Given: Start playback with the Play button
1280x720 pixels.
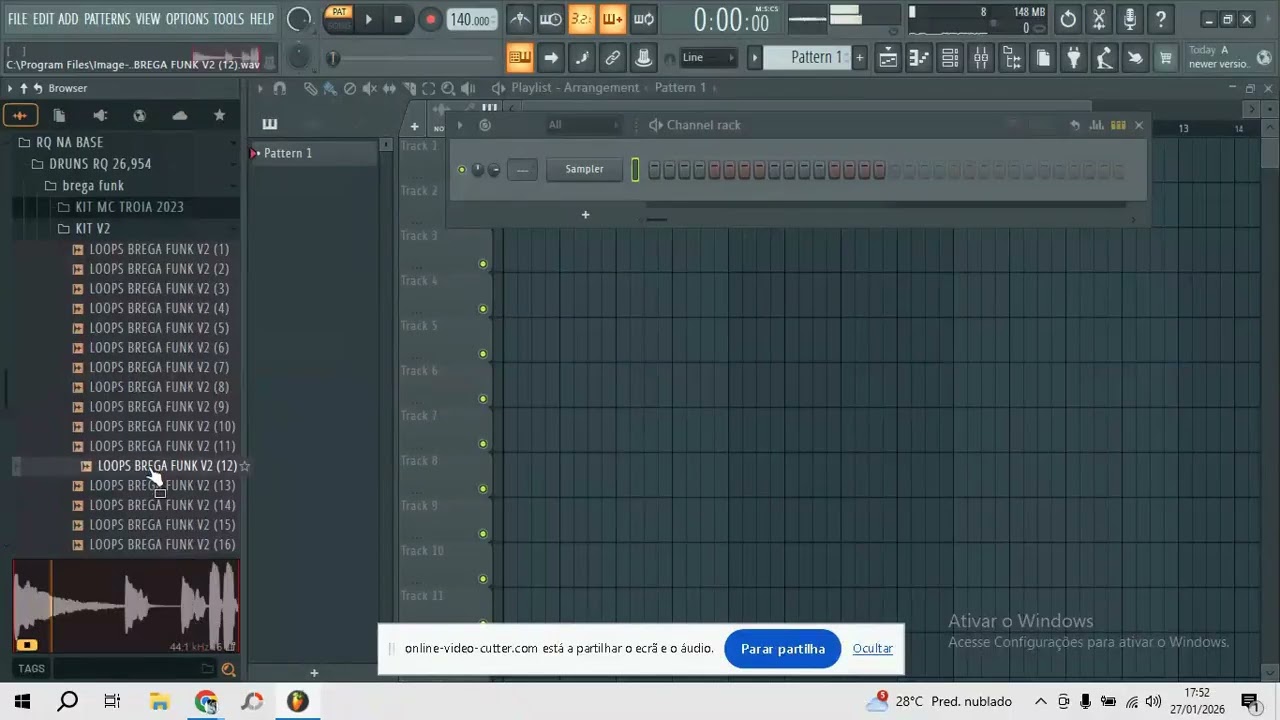Looking at the screenshot, I should [368, 19].
